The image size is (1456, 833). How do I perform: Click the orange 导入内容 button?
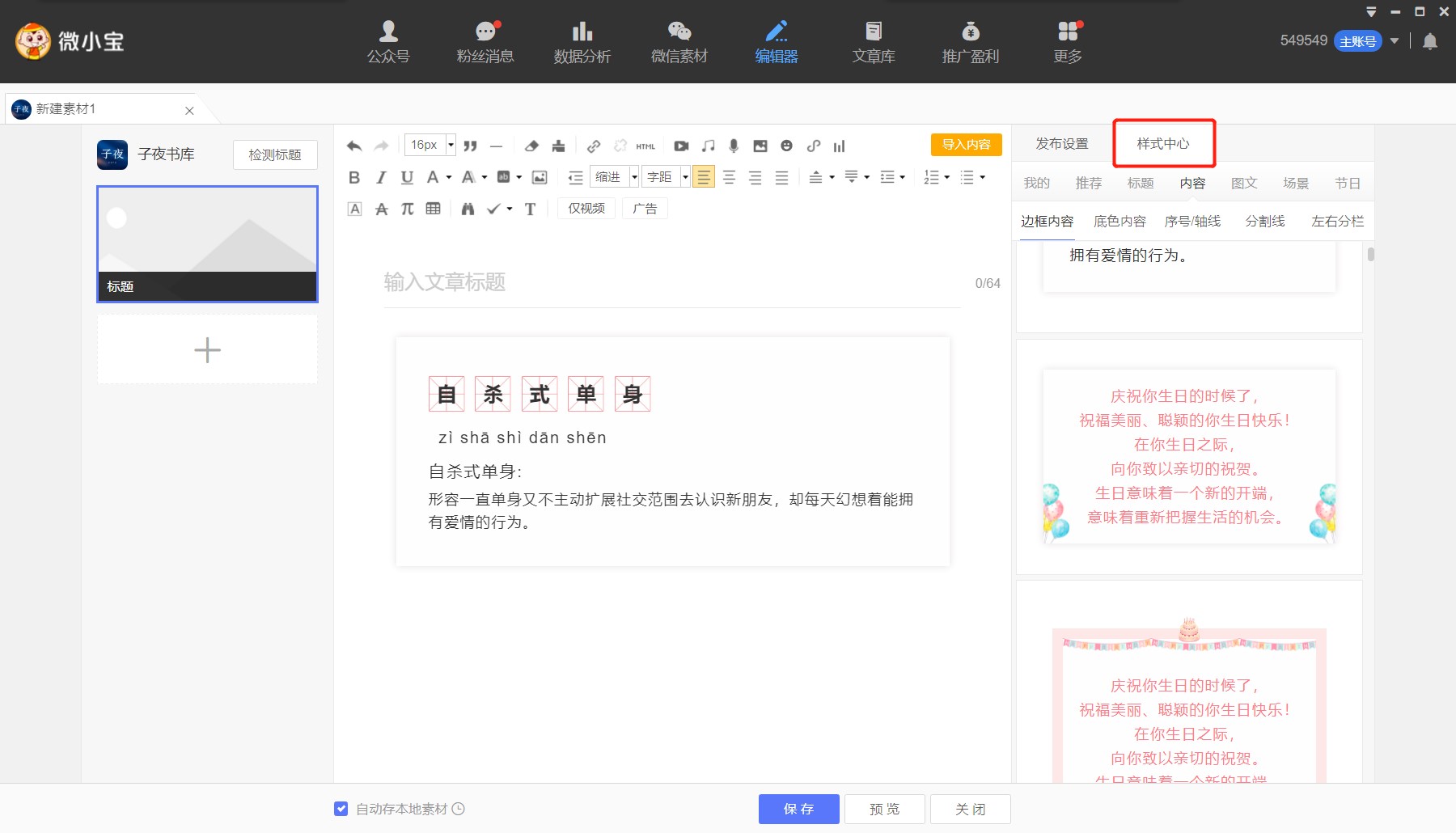tap(966, 145)
